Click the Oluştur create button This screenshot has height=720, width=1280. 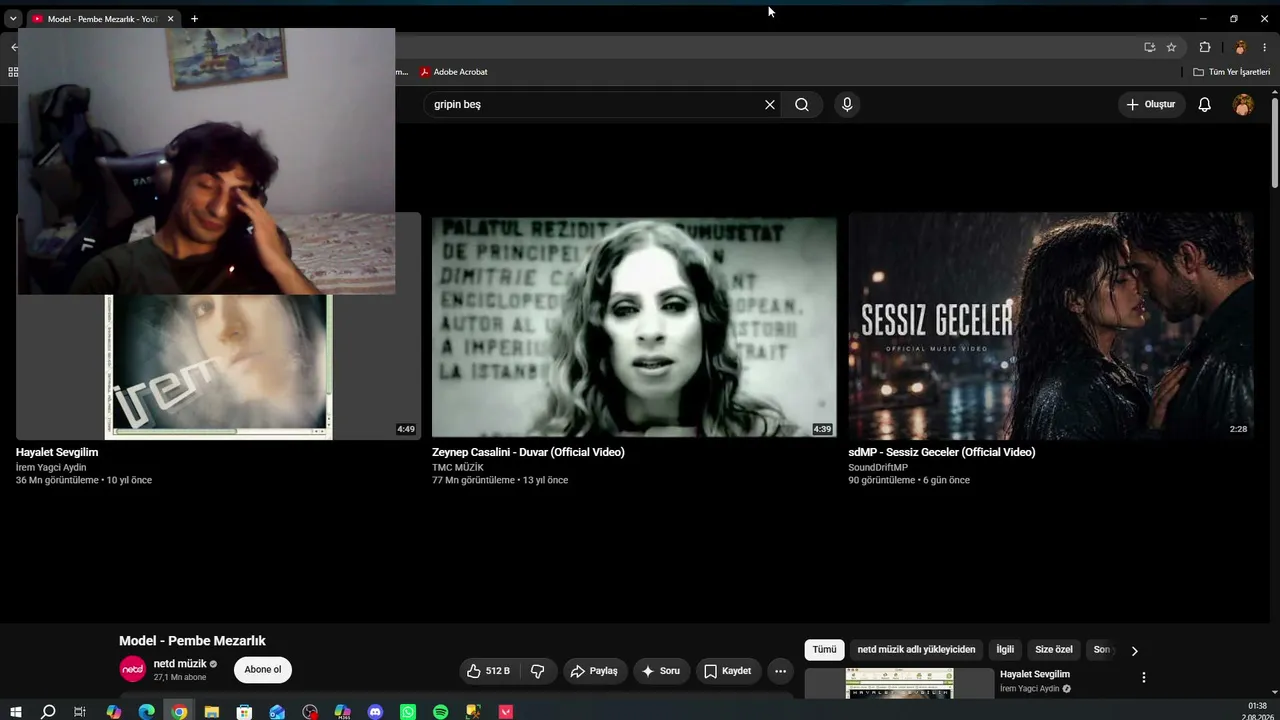point(1151,104)
